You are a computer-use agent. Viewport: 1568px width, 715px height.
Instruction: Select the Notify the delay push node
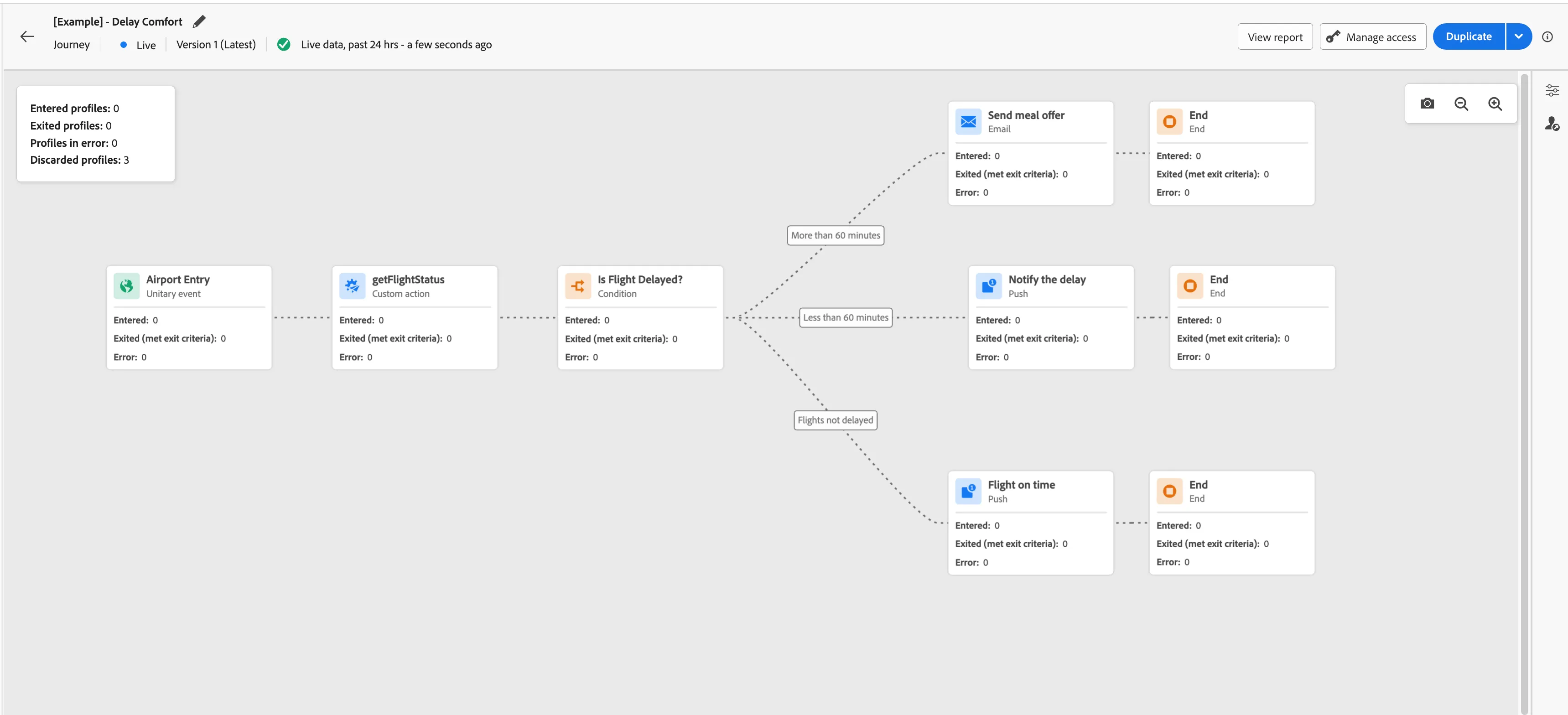click(1051, 317)
